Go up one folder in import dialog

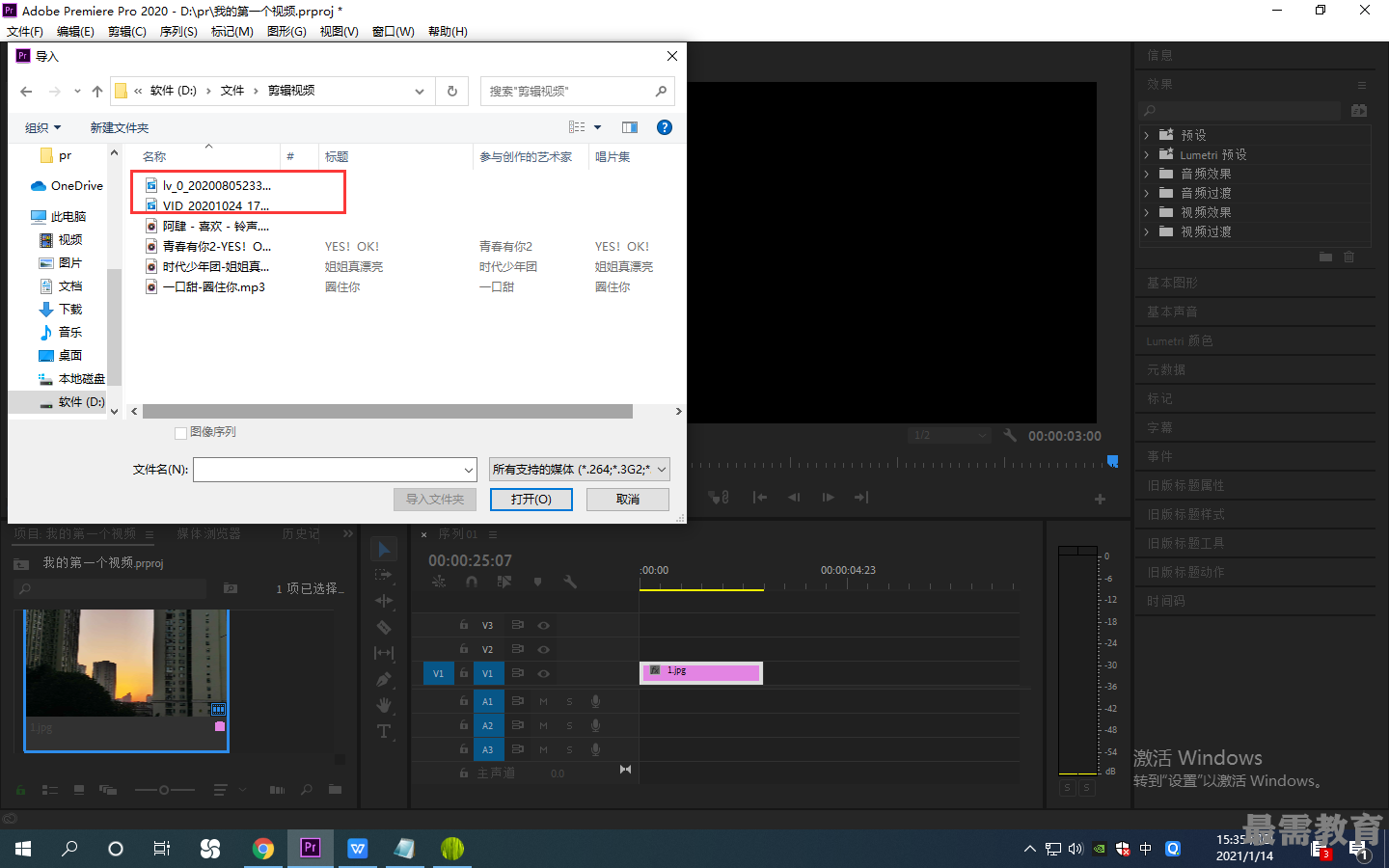click(97, 91)
